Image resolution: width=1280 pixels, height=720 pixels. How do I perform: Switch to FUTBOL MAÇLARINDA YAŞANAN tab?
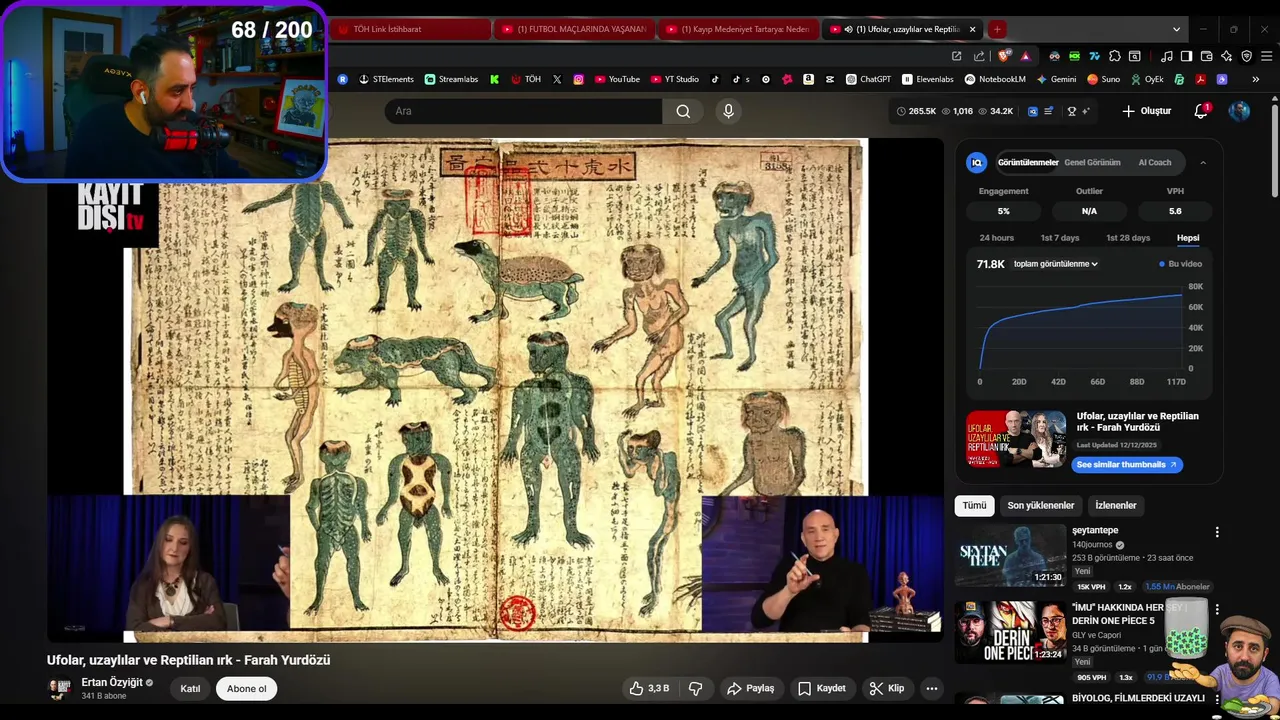tap(574, 29)
